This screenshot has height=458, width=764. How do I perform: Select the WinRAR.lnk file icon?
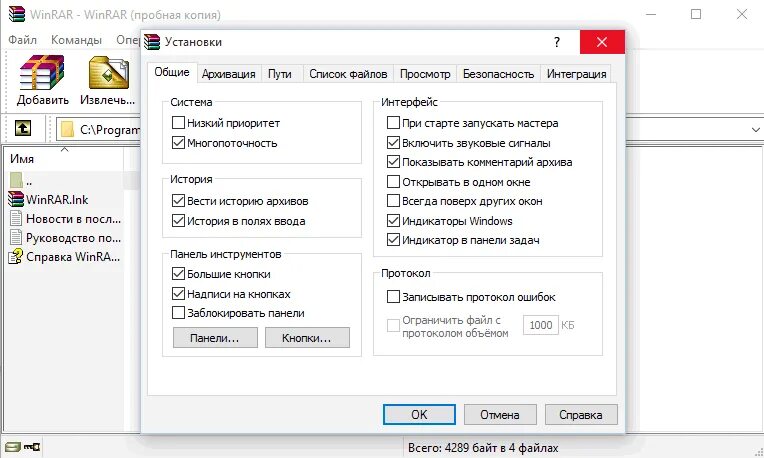[16, 199]
